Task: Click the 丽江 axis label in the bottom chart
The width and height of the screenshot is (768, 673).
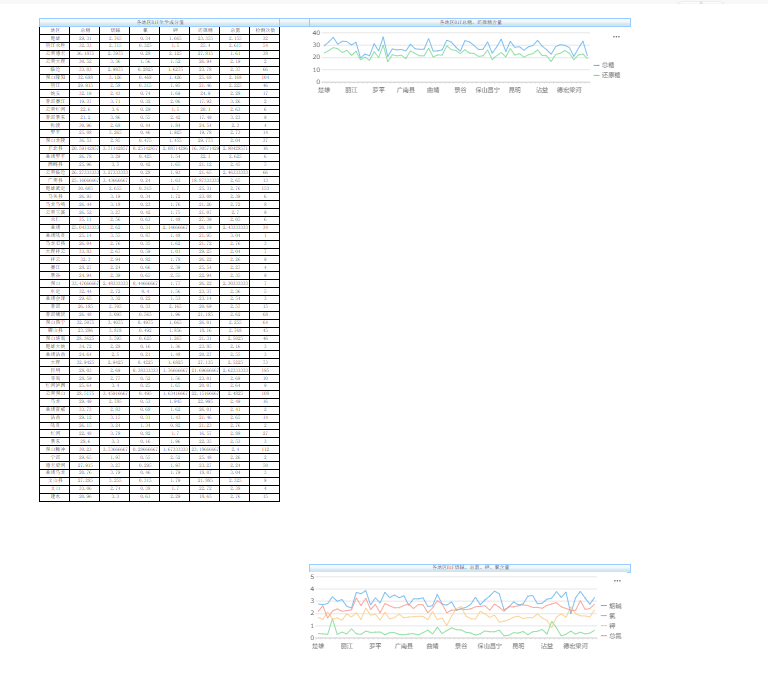Action: click(347, 646)
